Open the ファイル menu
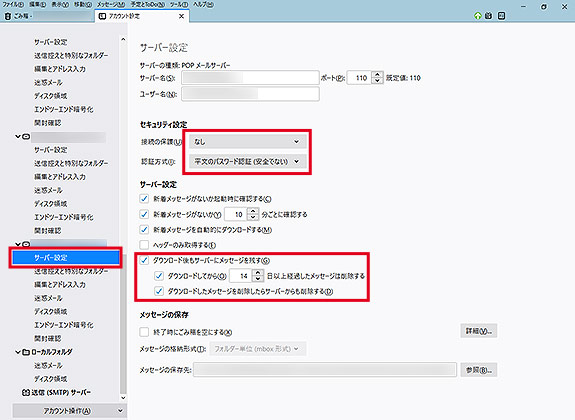 (x=13, y=4)
